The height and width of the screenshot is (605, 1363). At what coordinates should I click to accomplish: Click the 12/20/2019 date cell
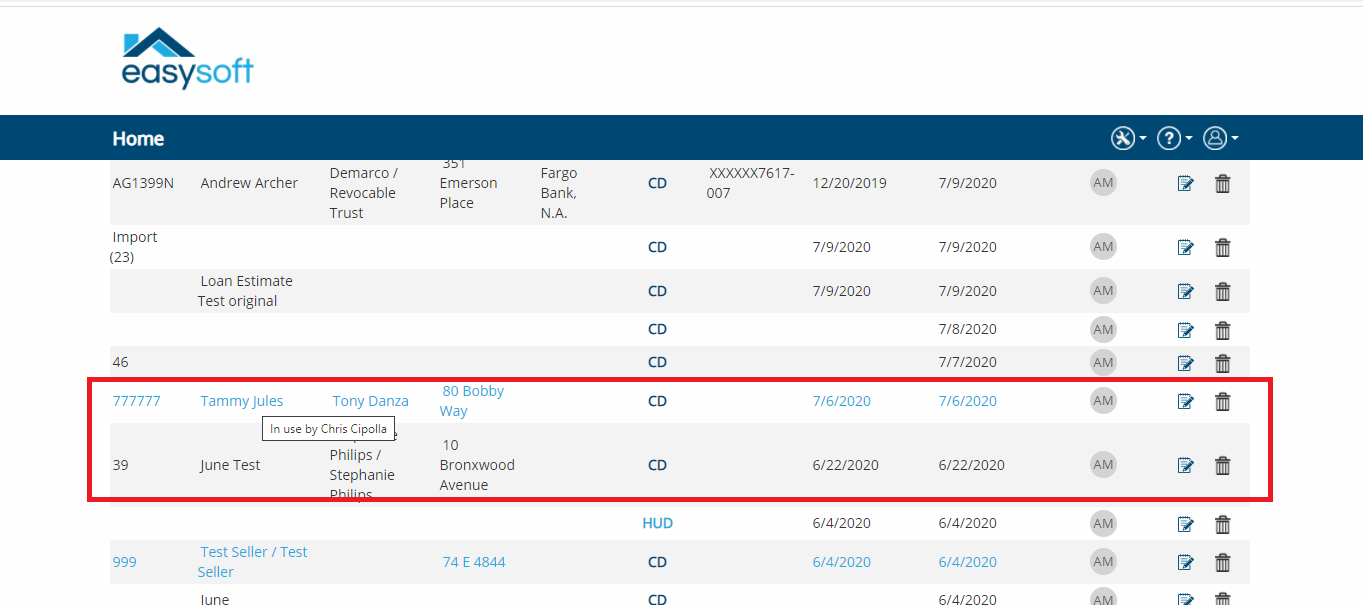[x=849, y=183]
